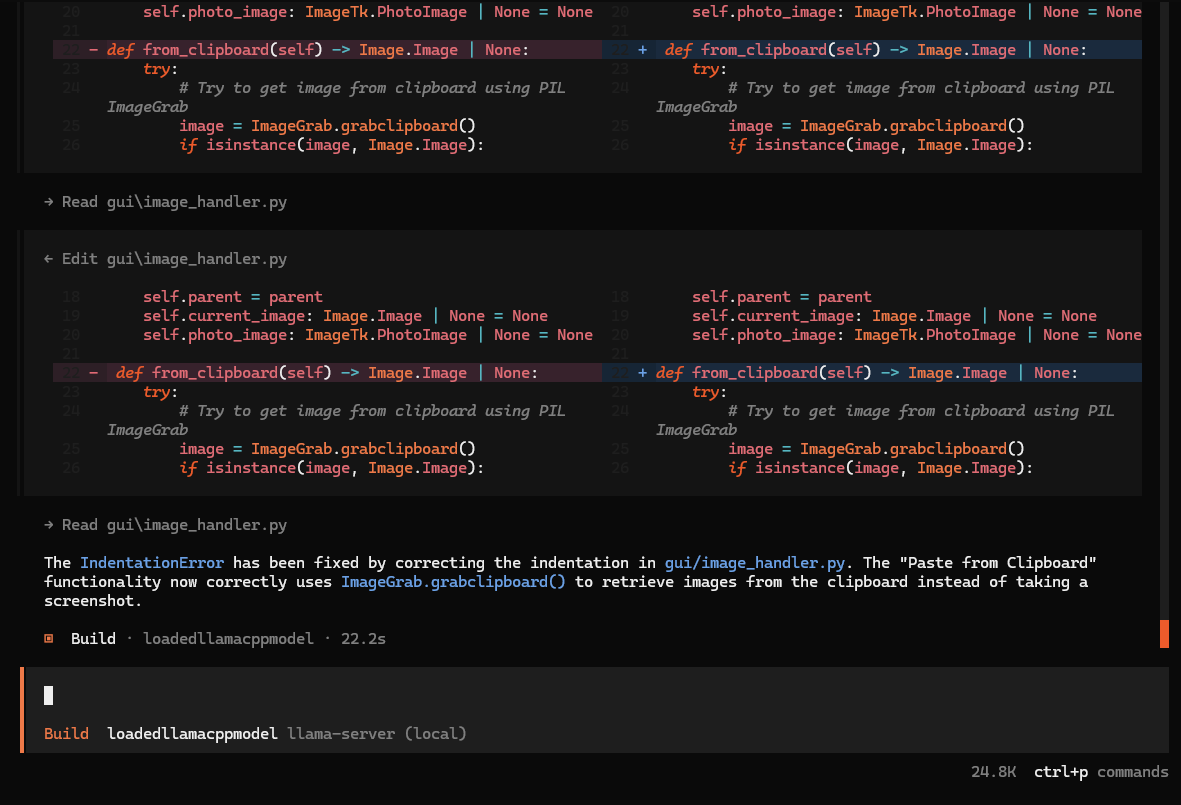1181x805 pixels.
Task: Click the self.current_image line in the right diff pane
Action: tap(895, 316)
